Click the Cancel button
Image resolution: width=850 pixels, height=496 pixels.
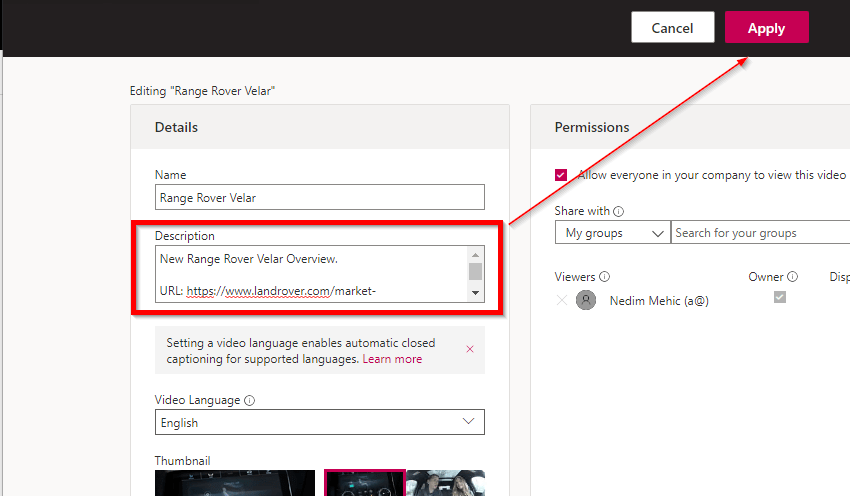pyautogui.click(x=672, y=28)
